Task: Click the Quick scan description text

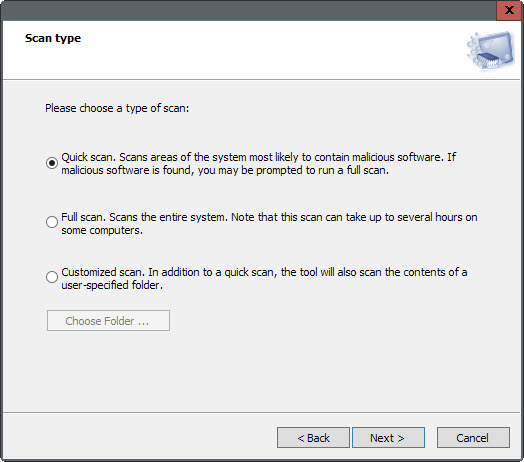Action: click(x=259, y=163)
